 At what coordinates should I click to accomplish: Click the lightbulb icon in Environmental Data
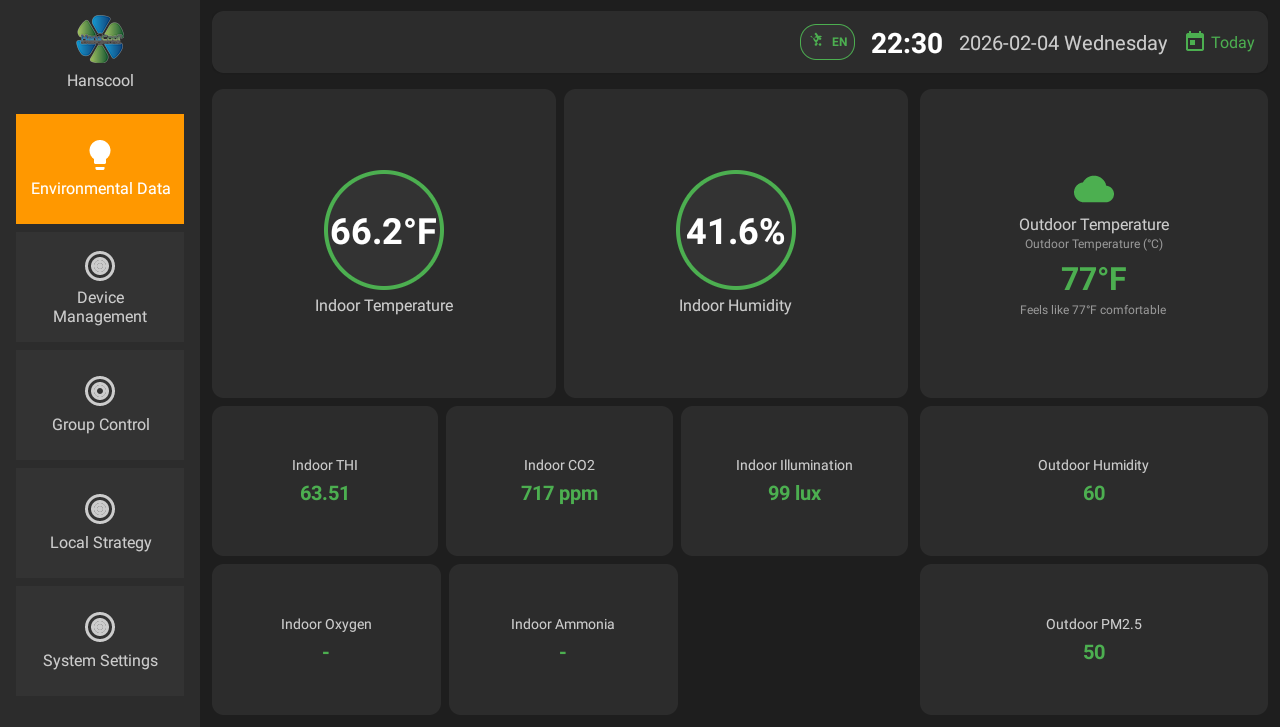click(100, 155)
